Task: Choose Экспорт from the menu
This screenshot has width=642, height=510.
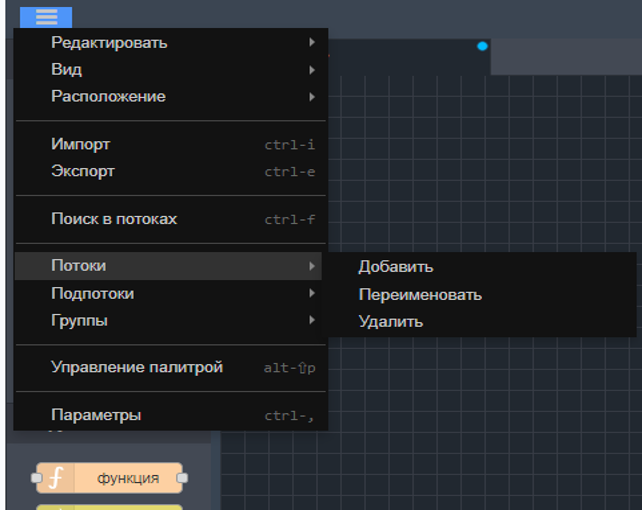Action: 83,171
